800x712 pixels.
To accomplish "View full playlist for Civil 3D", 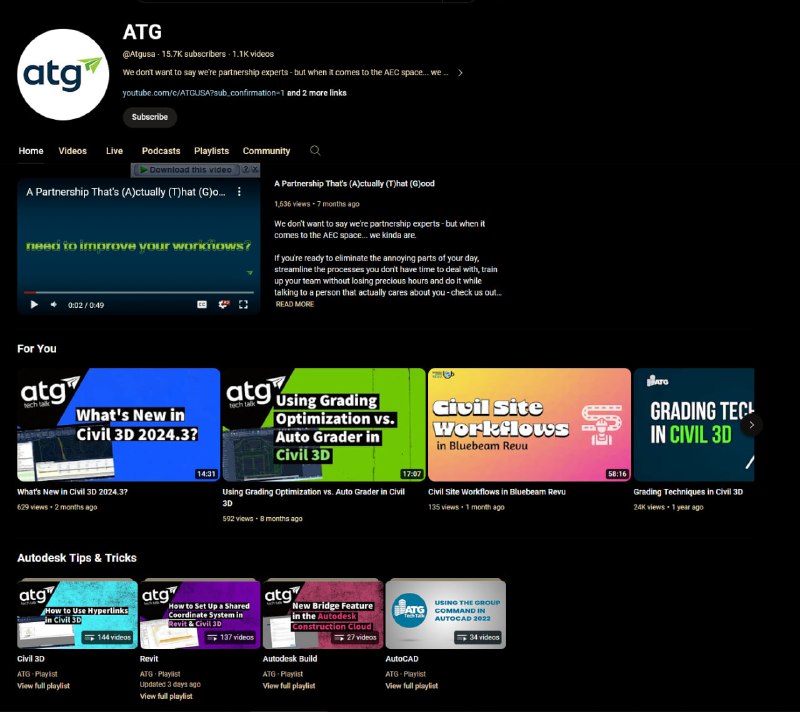I will click(43, 685).
